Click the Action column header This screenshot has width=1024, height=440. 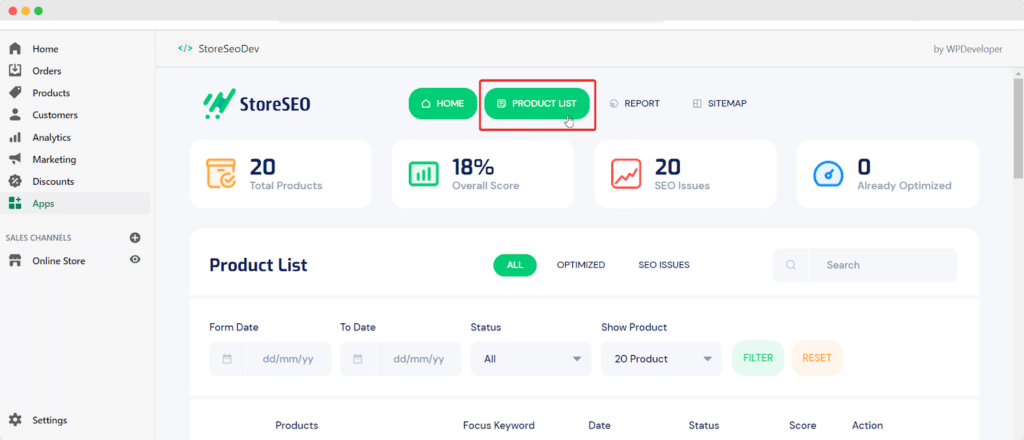(x=867, y=426)
